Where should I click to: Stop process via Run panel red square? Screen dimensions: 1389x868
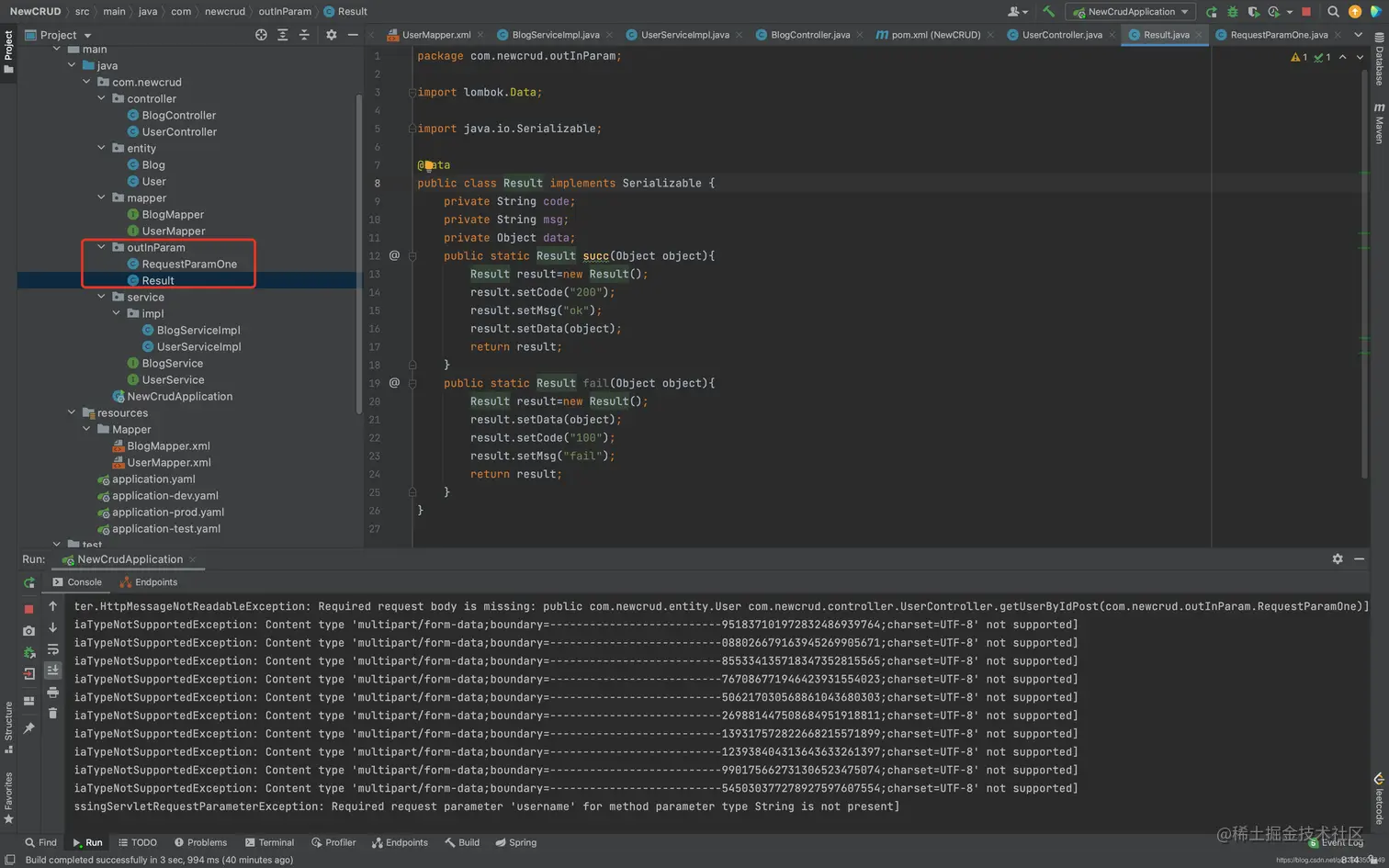(28, 609)
